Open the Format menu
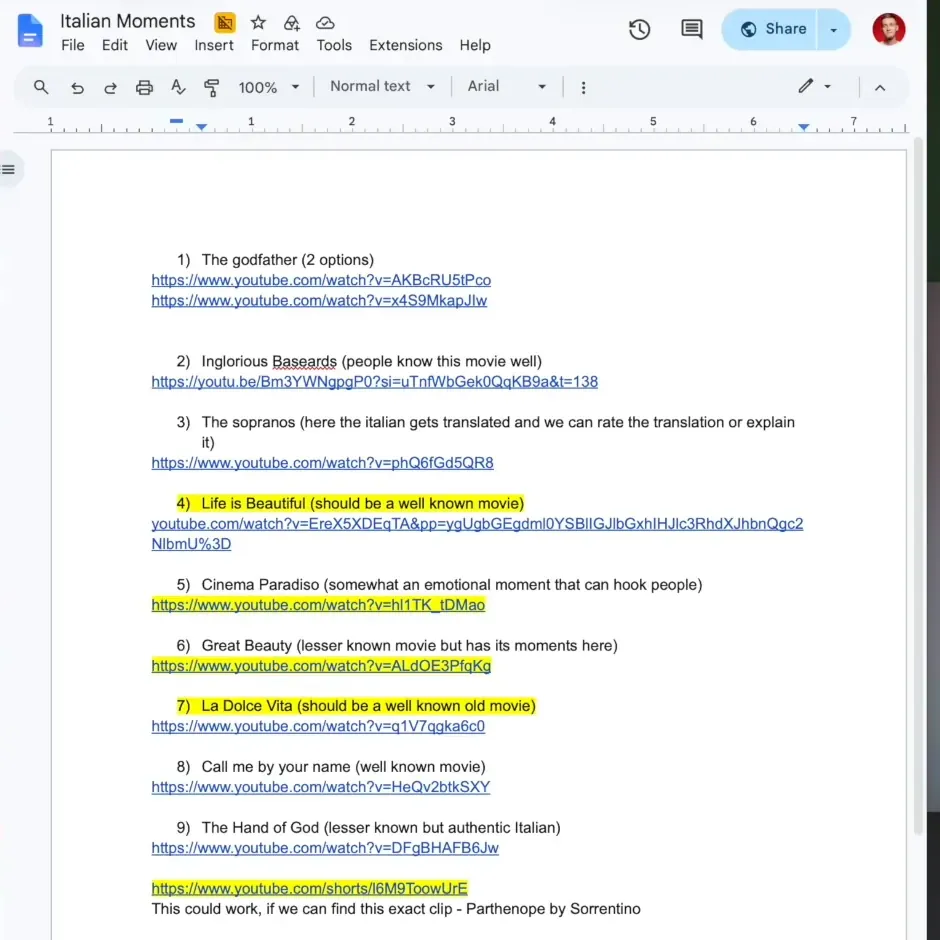This screenshot has height=940, width=940. [x=275, y=46]
